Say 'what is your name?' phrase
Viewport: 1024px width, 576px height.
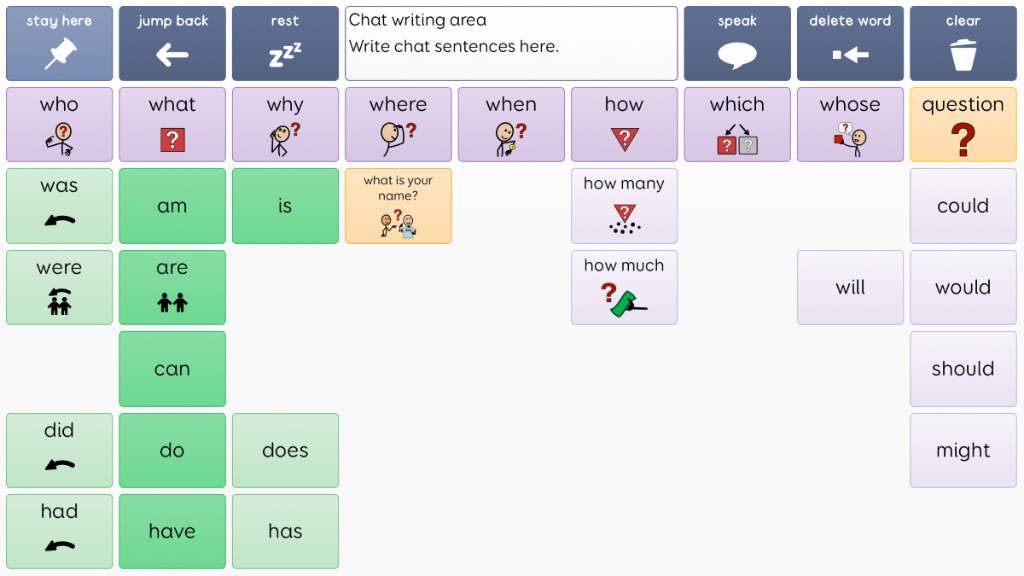(x=398, y=206)
